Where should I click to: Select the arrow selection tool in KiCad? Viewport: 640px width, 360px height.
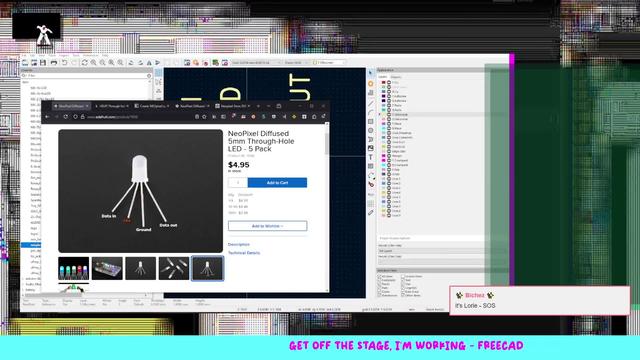(x=371, y=73)
